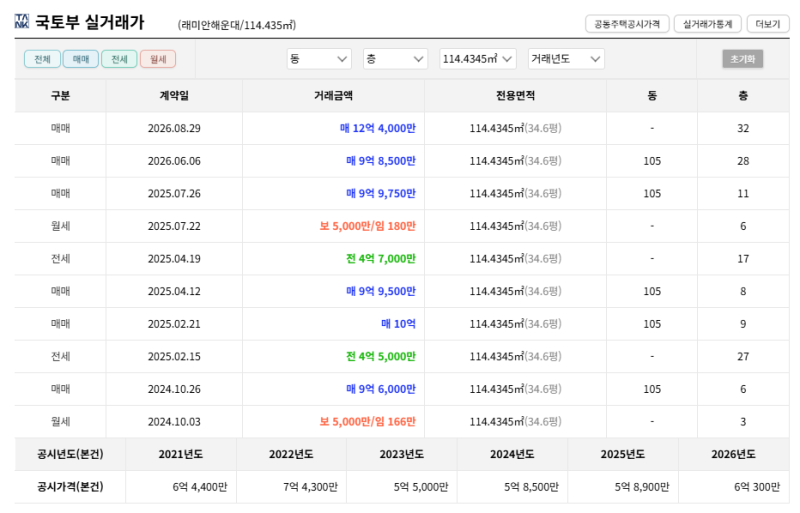Viewport: 800px width, 513px height.
Task: Click the 2022년도 header cell
Action: tap(291, 454)
